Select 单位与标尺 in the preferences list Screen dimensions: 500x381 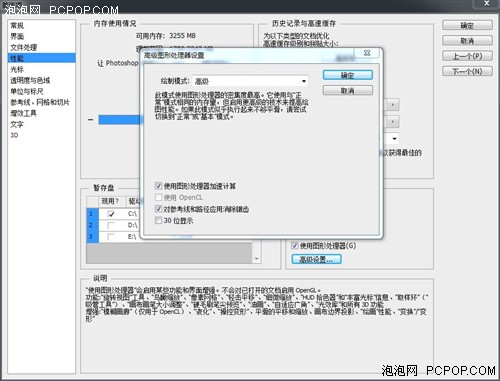coord(42,91)
